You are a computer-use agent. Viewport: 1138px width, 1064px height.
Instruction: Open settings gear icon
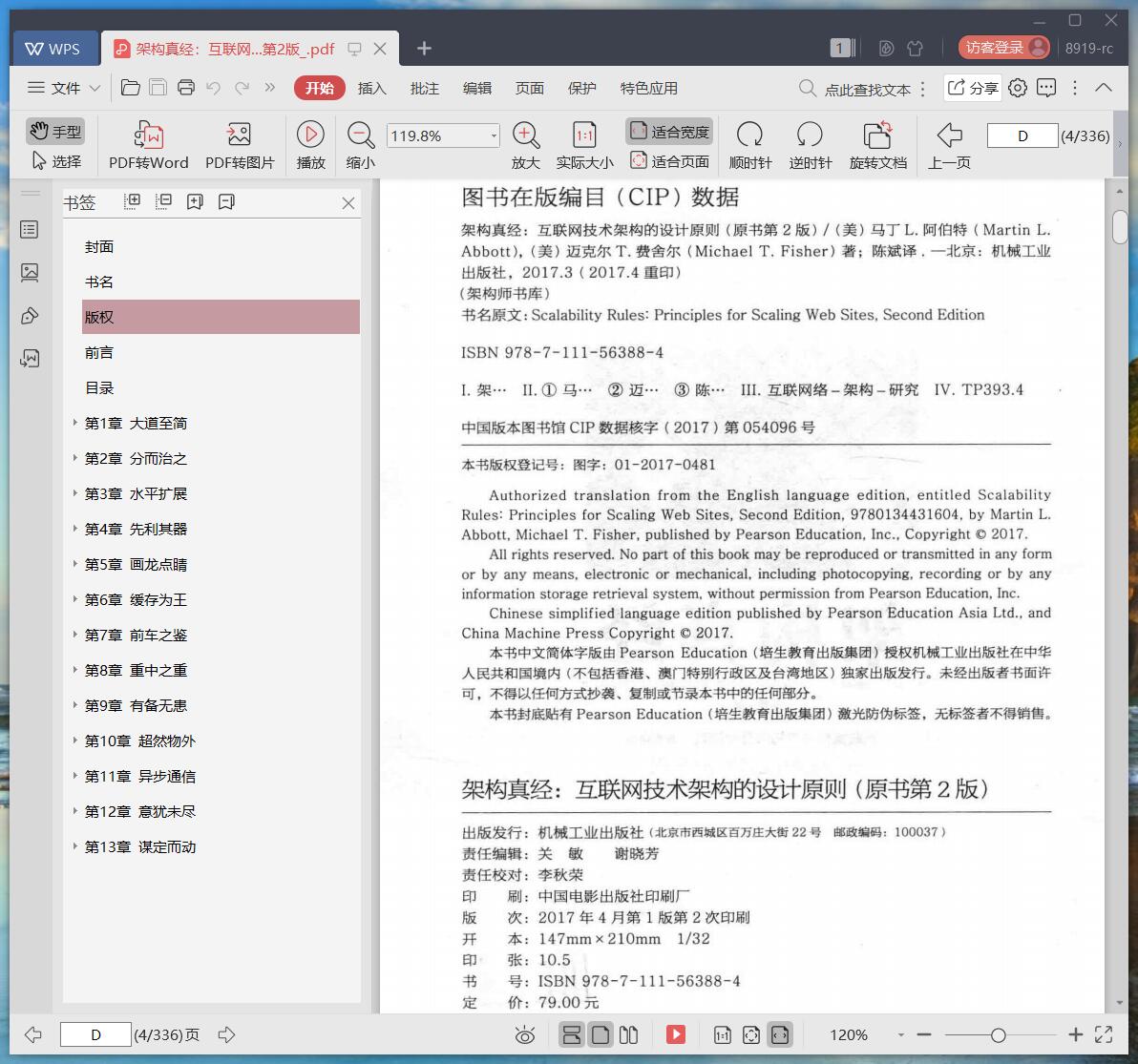pos(1018,88)
